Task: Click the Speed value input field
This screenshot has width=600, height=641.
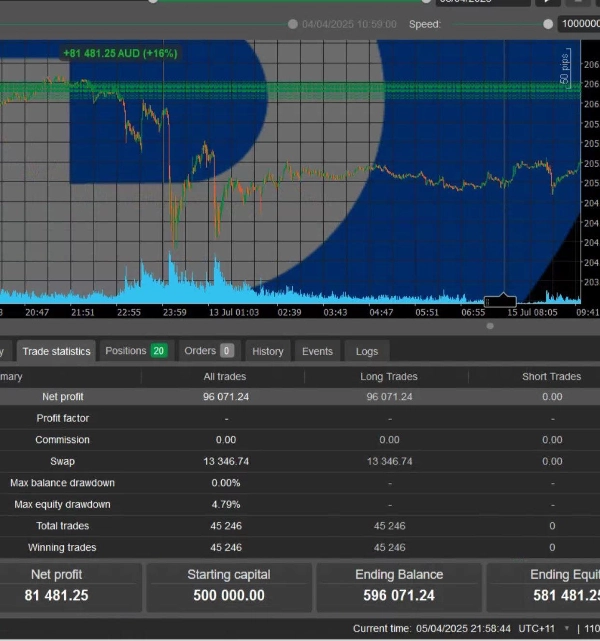Action: pyautogui.click(x=578, y=24)
